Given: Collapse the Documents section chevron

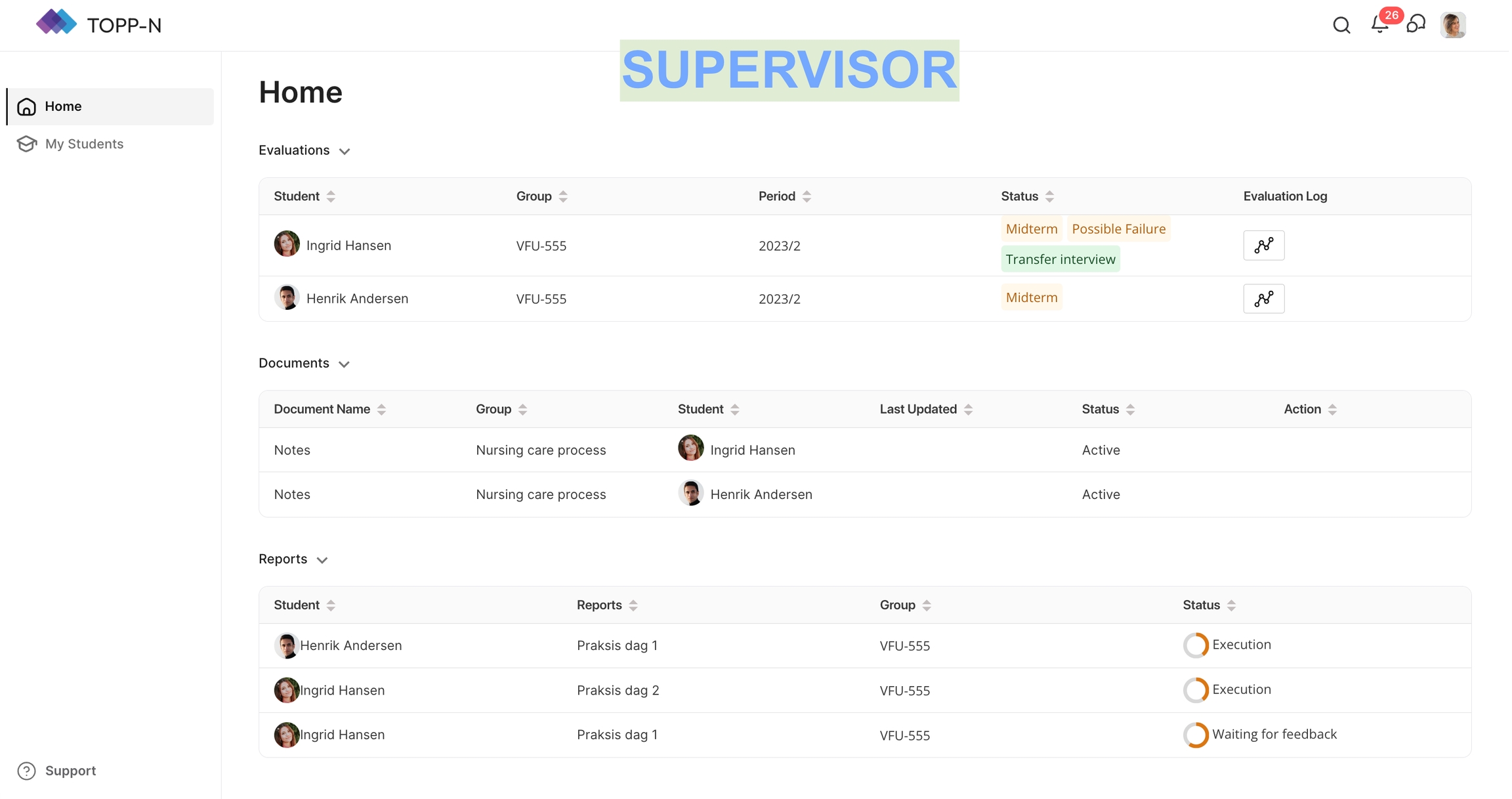Looking at the screenshot, I should tap(344, 364).
